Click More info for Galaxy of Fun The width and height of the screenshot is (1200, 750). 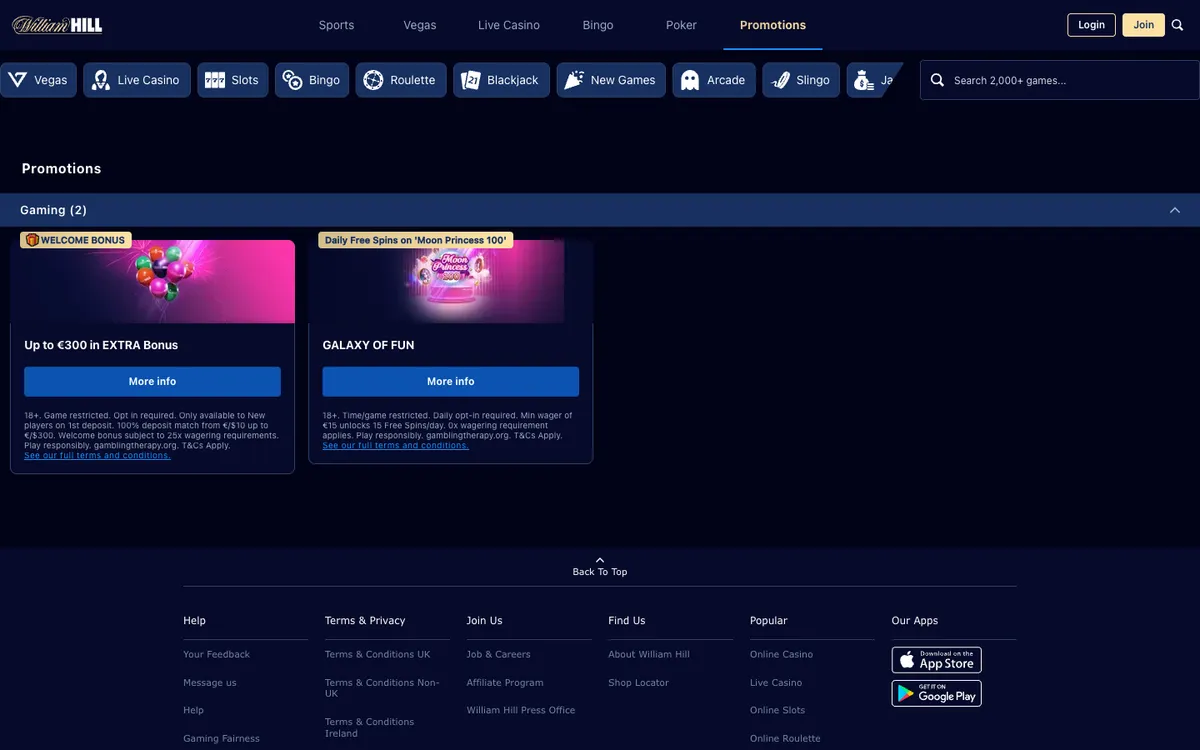[450, 381]
